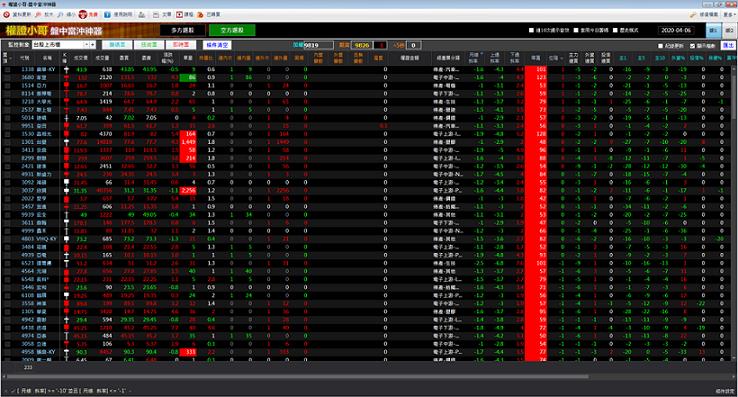Expand the 更多 menu at top right
This screenshot has height=397, width=738.
coord(729,15)
